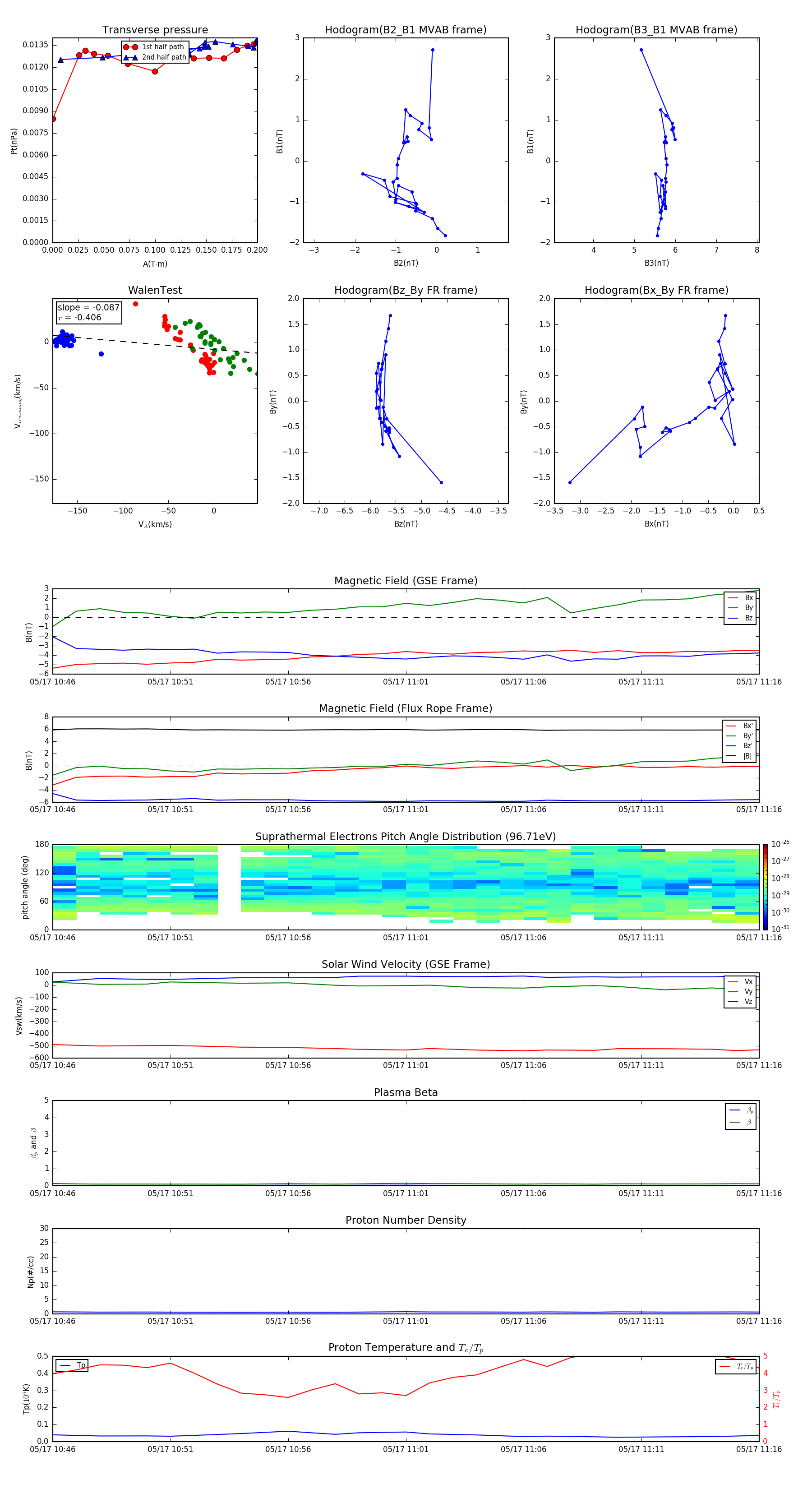Screen dimensions: 812x1489
Task: Click the "Plasma Beta" plot title
Action: click(x=406, y=1092)
